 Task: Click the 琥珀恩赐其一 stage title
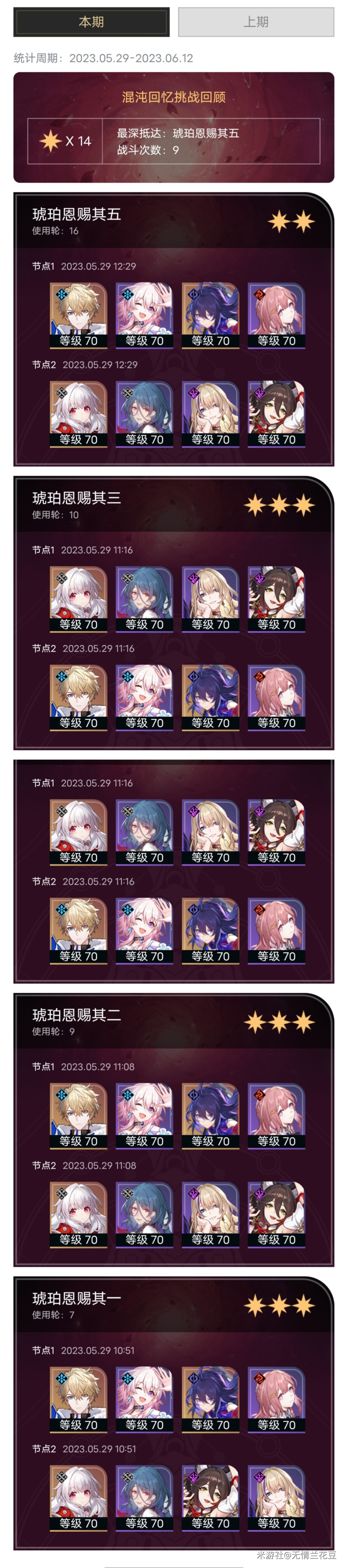pos(77,1298)
